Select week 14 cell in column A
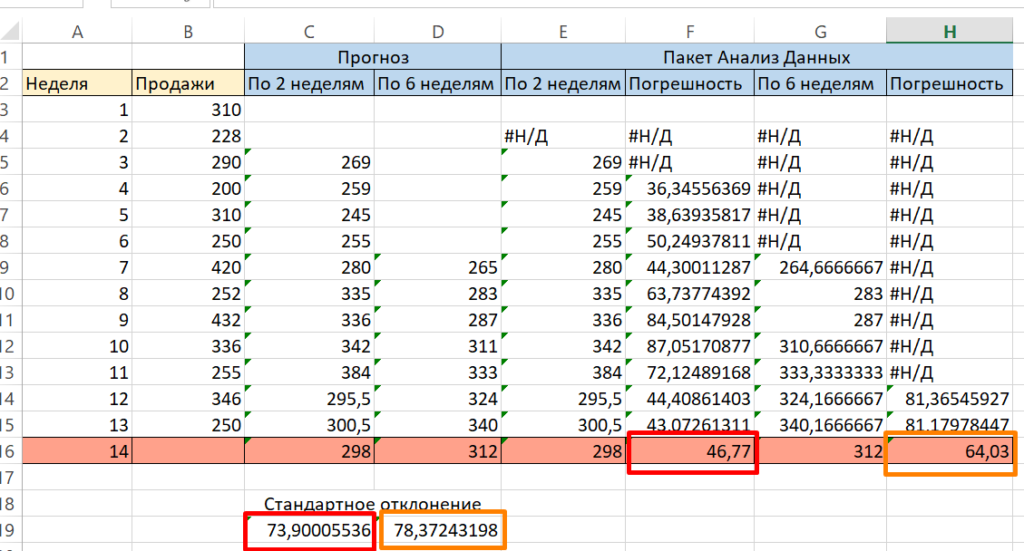Viewport: 1024px width, 551px height. 77,451
